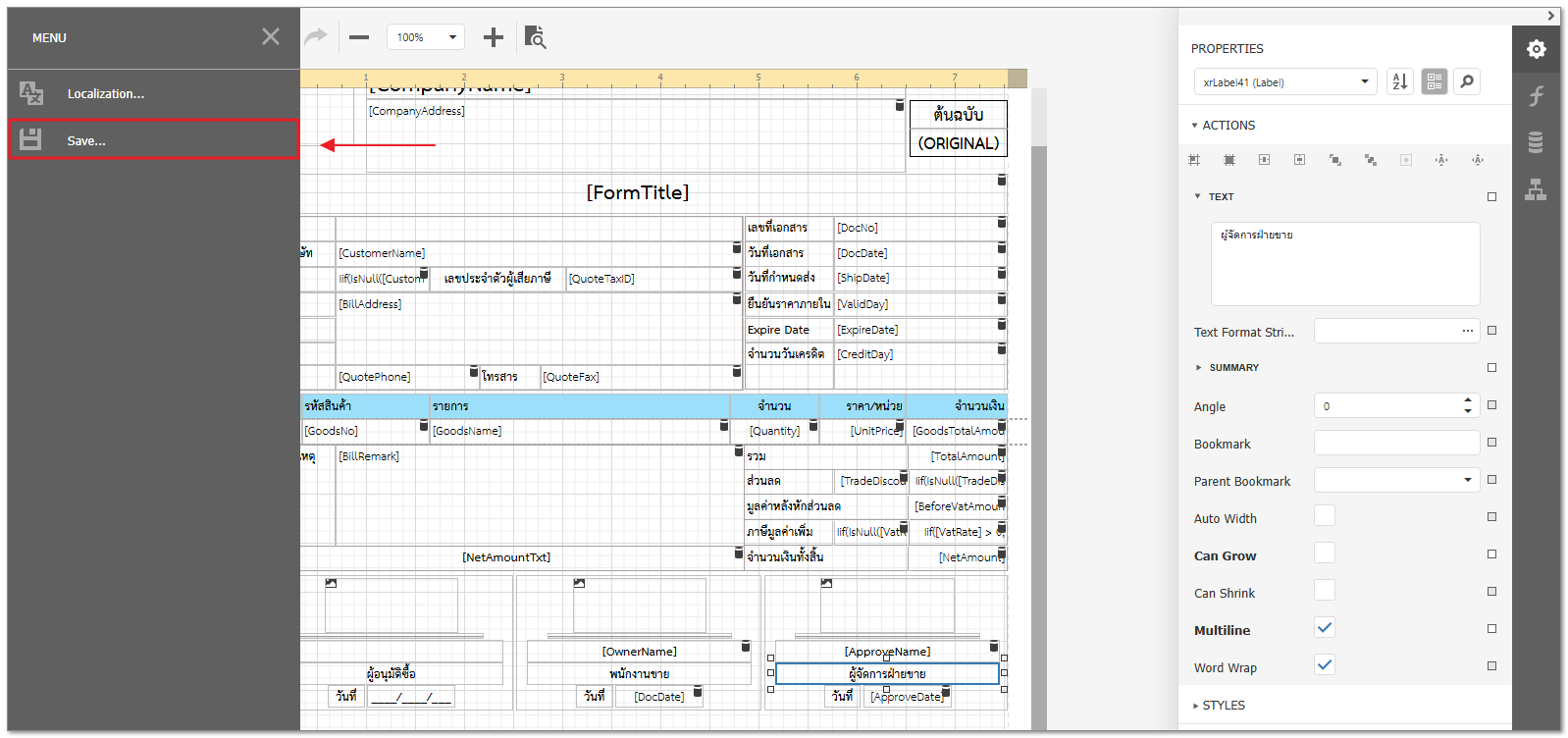Open the Expressions tab with the f icon
The height and width of the screenshot is (738, 1568).
(1536, 95)
